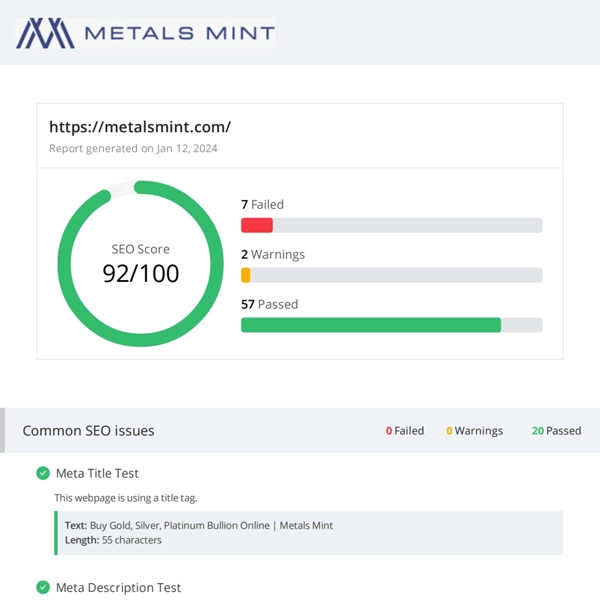Viewport: 600px width, 600px height.
Task: Filter by 0 Warnings in Common SEO issues
Action: [x=474, y=431]
